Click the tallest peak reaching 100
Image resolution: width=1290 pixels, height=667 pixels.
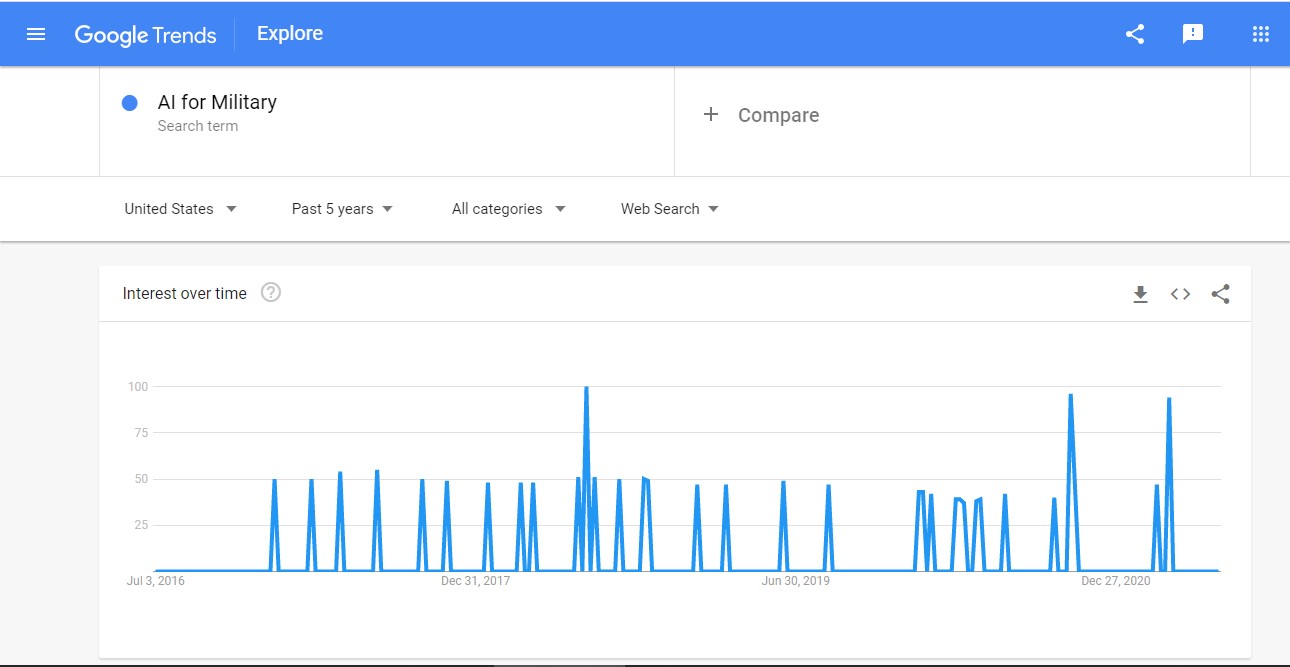(x=586, y=389)
